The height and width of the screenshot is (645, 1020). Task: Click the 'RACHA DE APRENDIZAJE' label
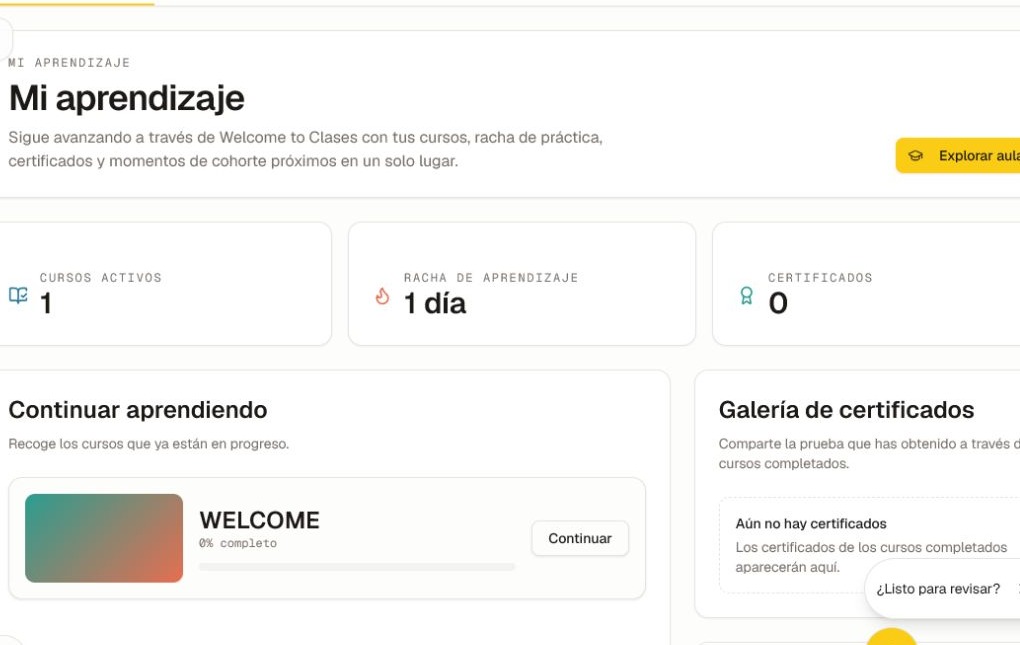click(x=491, y=278)
